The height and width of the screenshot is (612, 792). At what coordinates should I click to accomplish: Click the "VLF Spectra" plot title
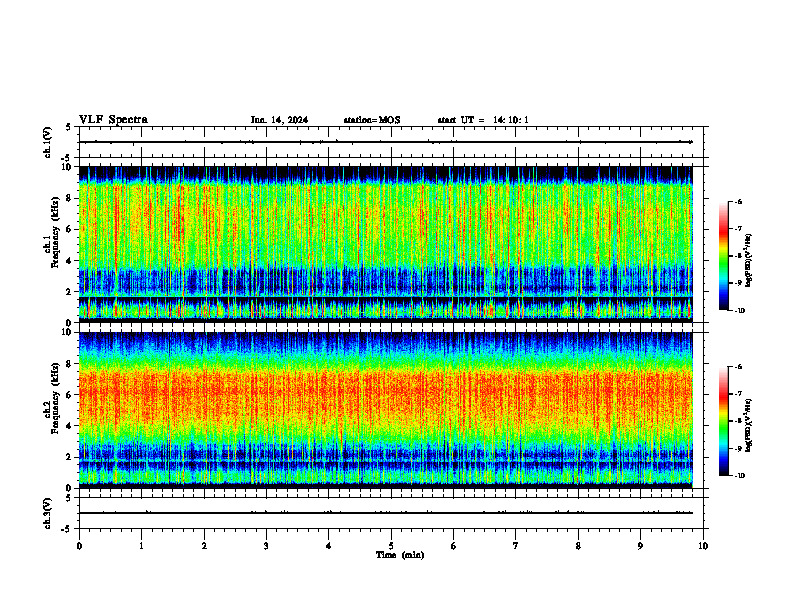pos(113,120)
